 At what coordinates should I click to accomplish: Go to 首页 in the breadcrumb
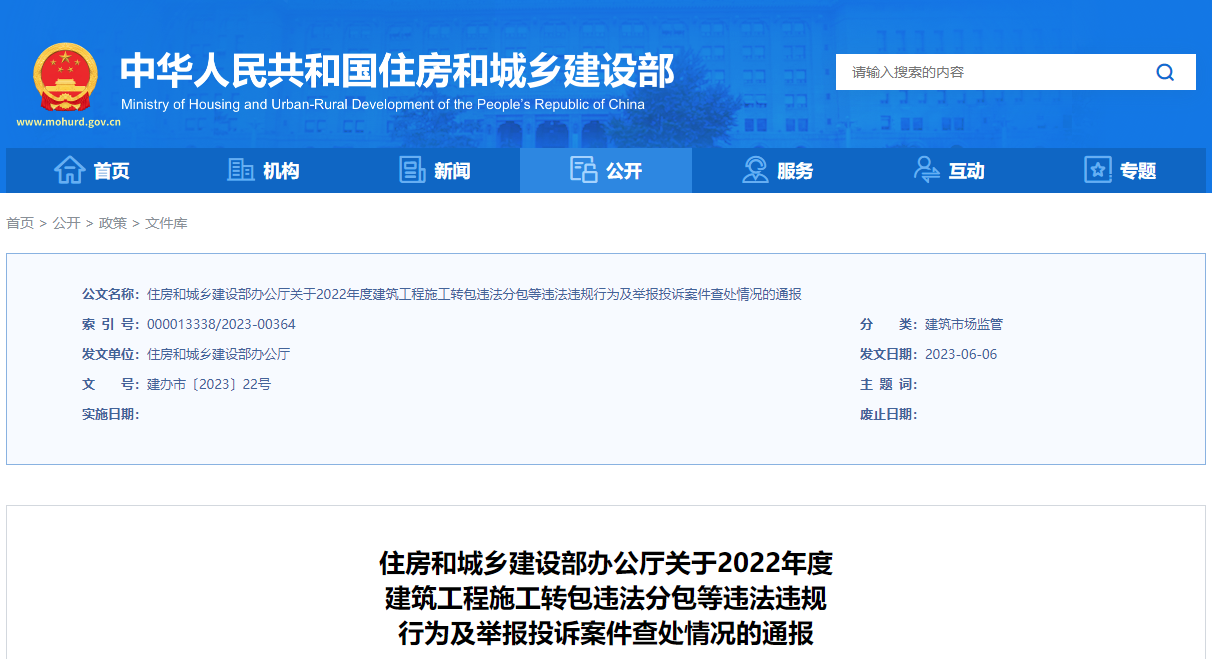[20, 223]
